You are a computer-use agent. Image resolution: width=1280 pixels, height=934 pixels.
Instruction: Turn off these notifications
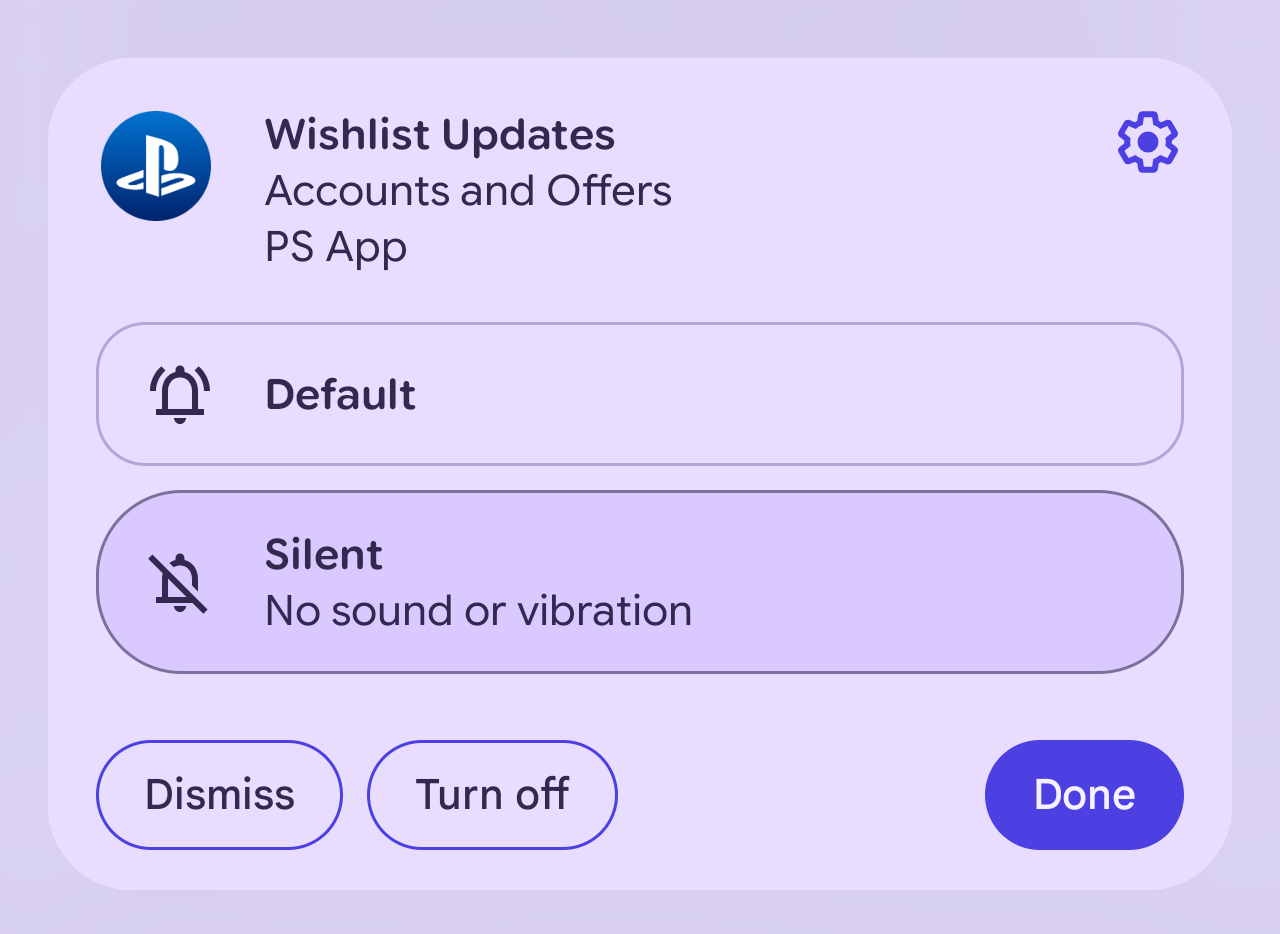(492, 795)
